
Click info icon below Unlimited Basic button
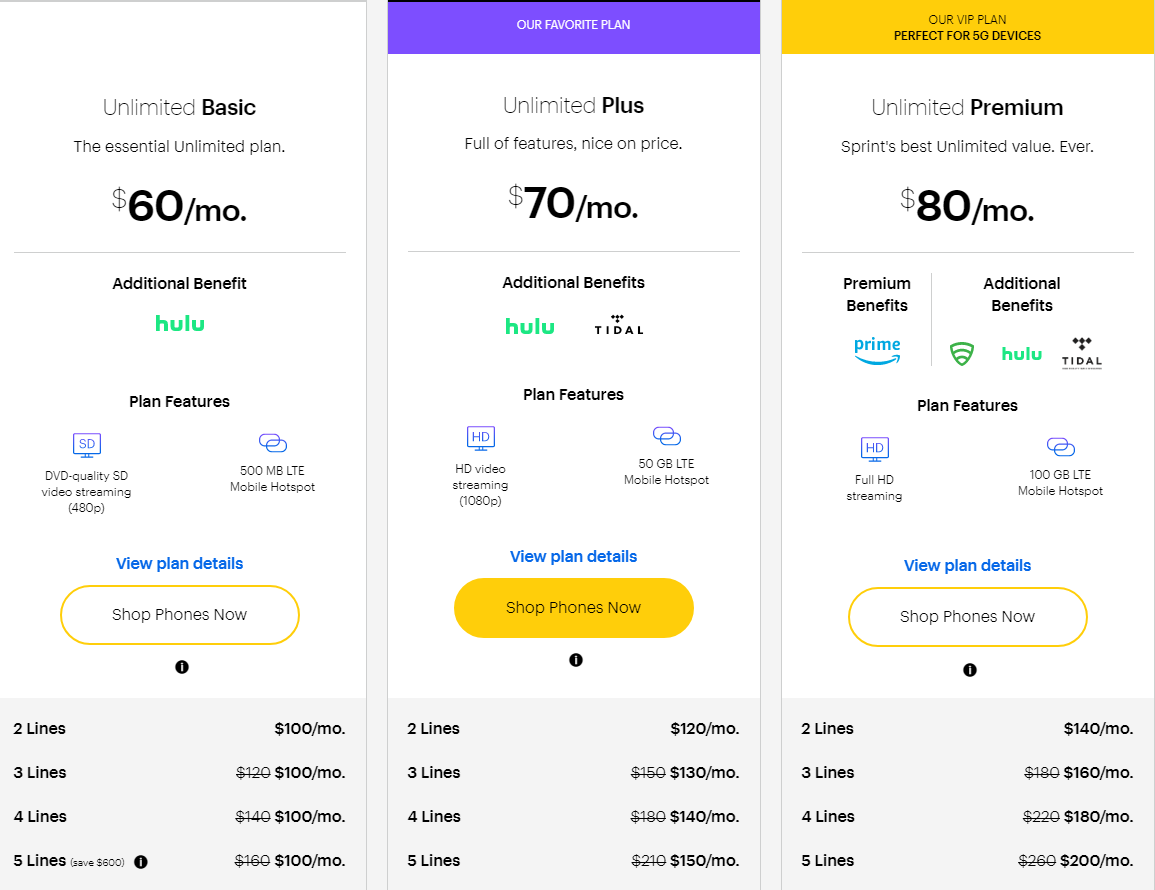[182, 667]
